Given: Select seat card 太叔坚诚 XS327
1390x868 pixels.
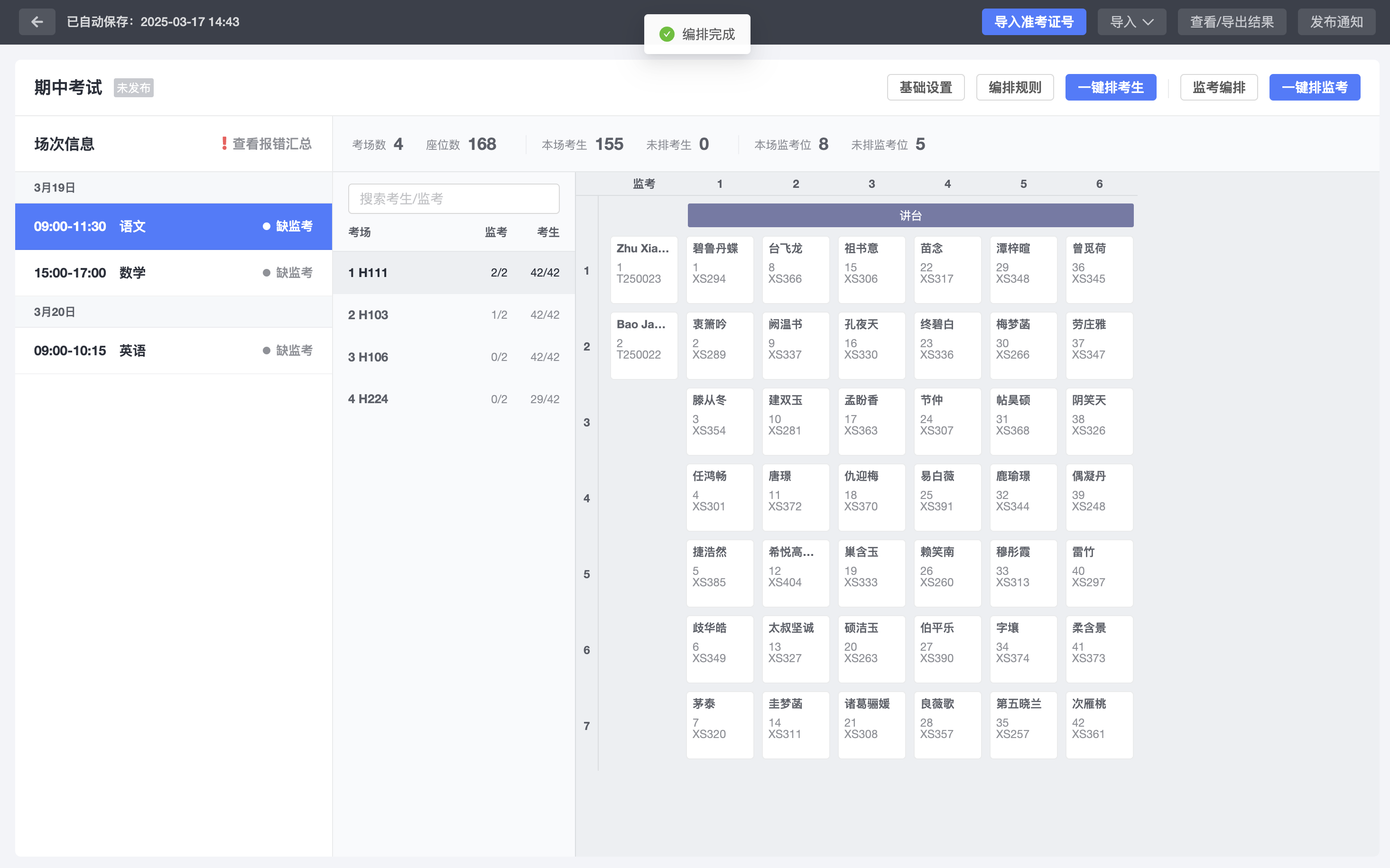Looking at the screenshot, I should (795, 649).
